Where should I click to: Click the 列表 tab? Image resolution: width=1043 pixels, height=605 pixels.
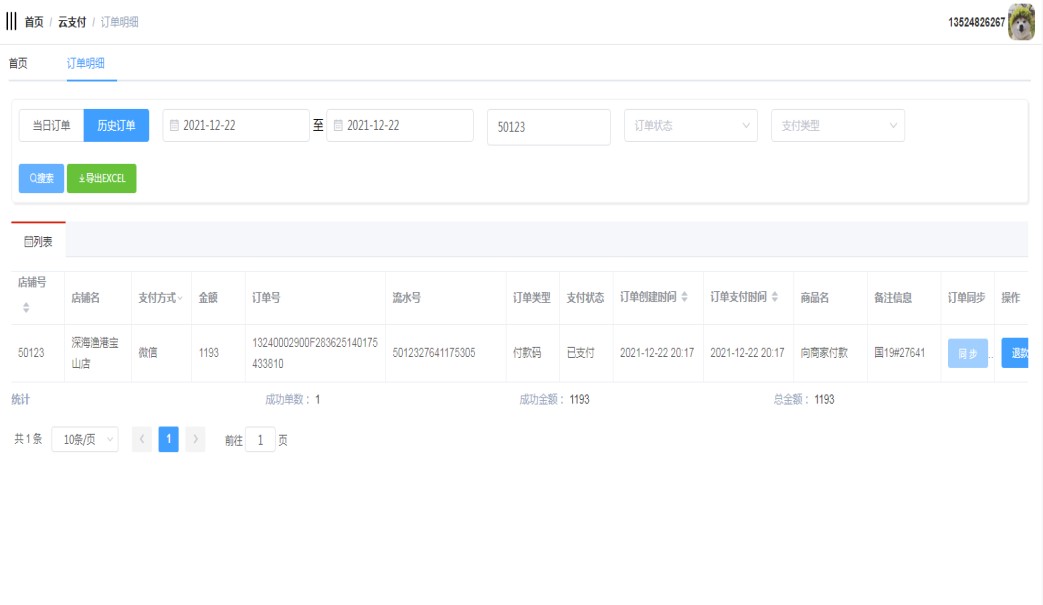click(x=38, y=241)
